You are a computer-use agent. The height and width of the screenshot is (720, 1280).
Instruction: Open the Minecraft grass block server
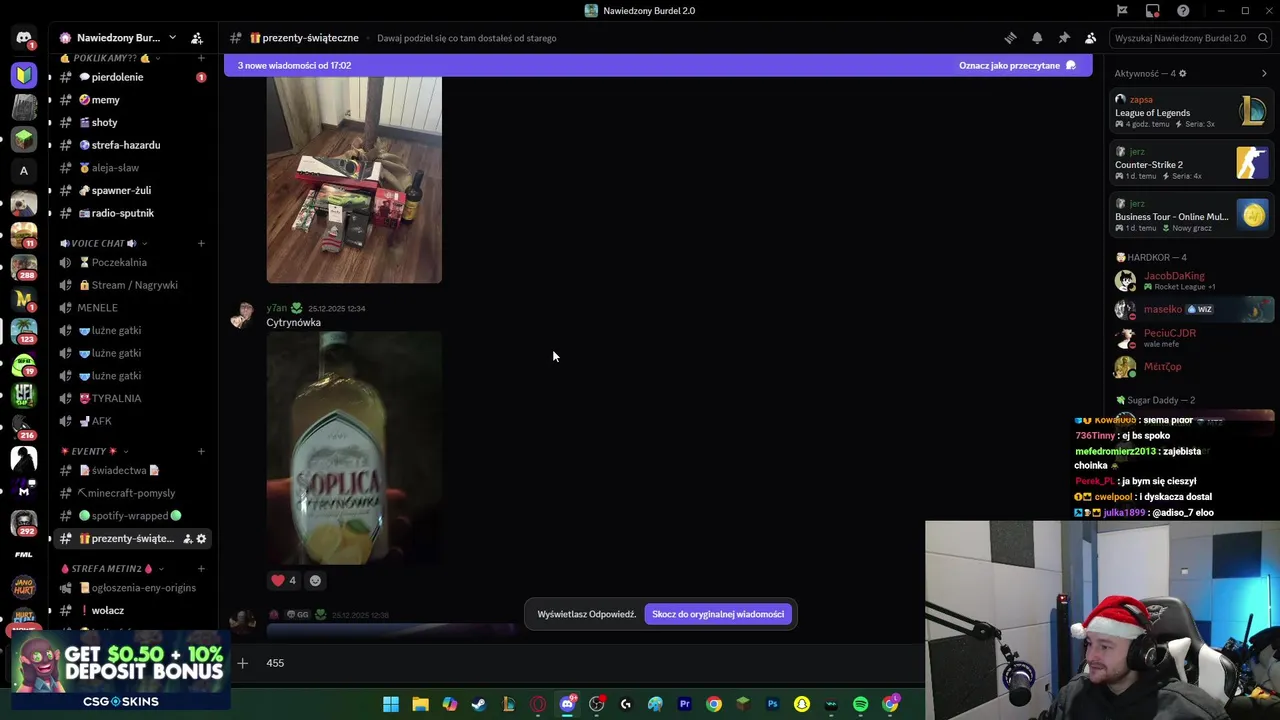coord(24,139)
